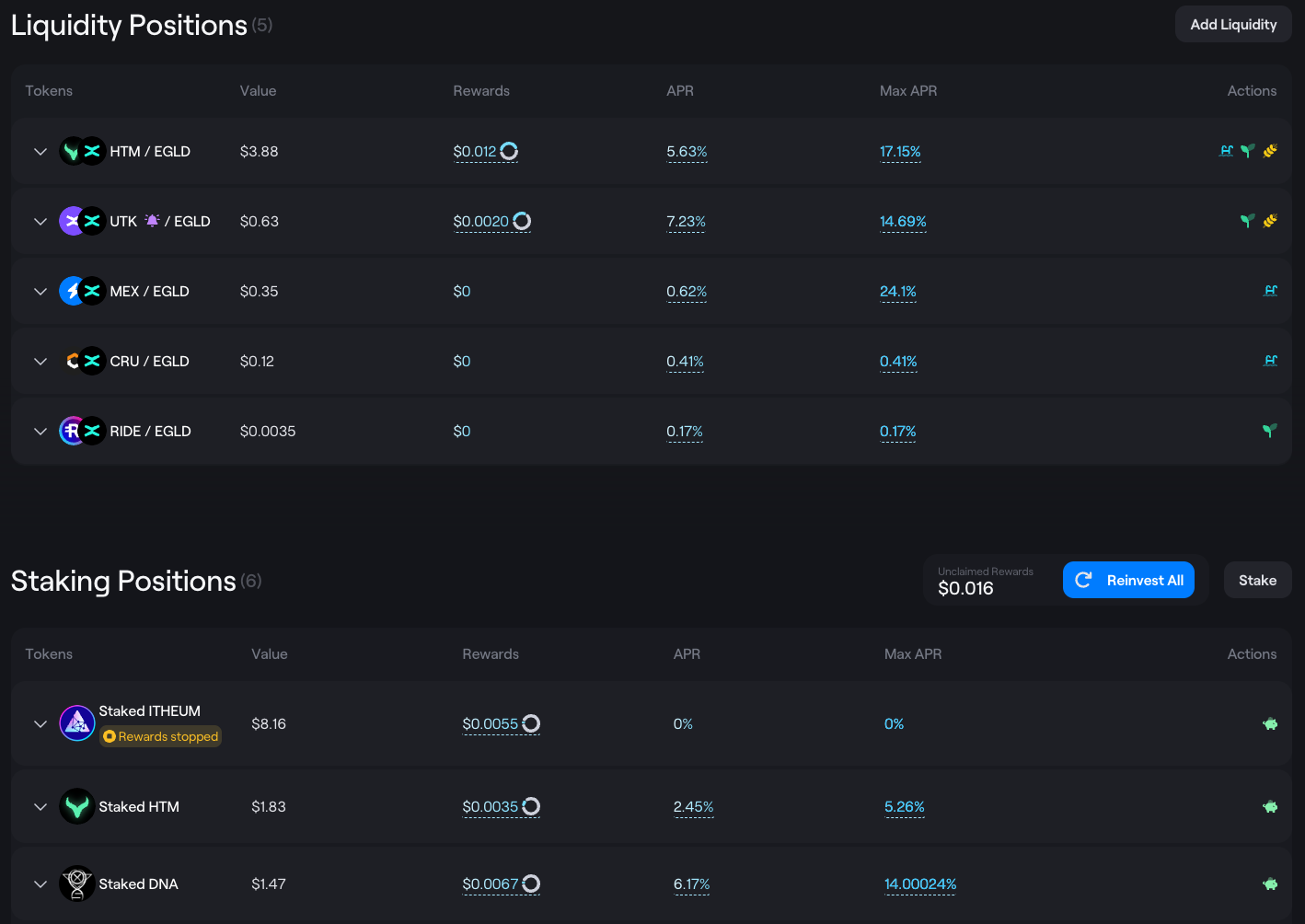Viewport: 1305px width, 924px height.
Task: Click the rewards progress ring next to $0.012
Action: [509, 151]
